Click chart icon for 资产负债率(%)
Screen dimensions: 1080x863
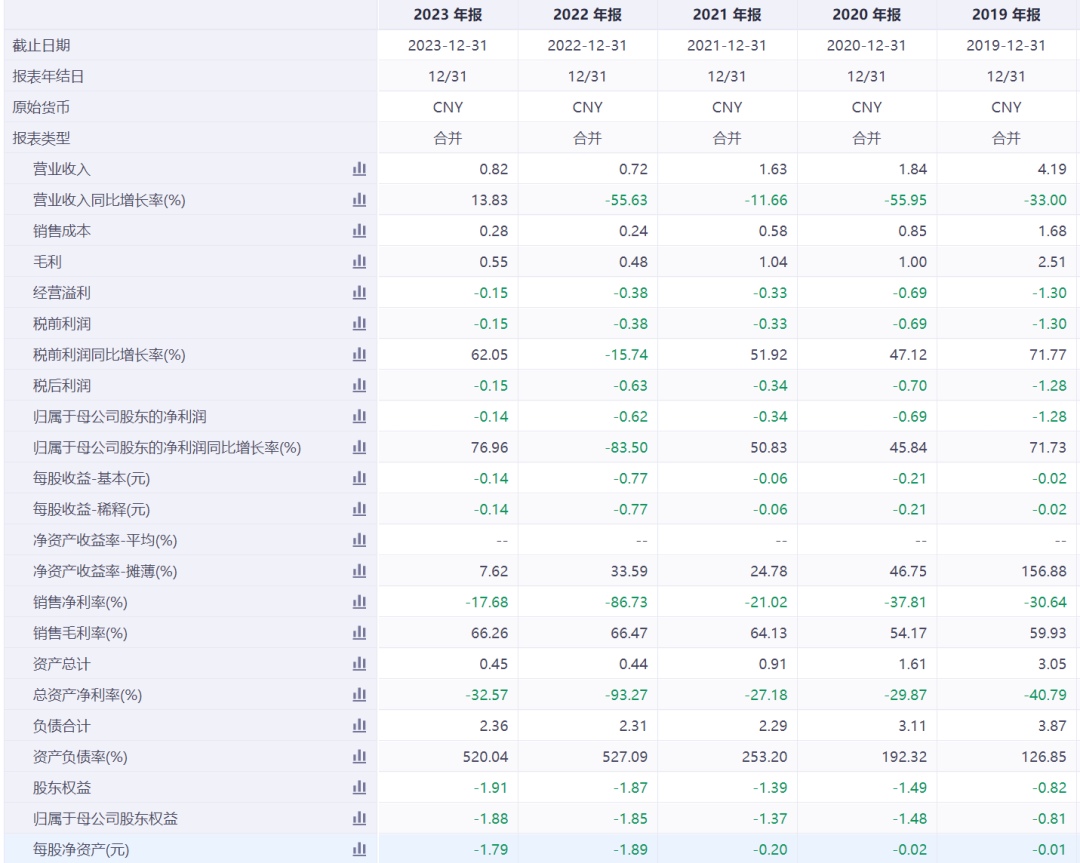coord(359,757)
